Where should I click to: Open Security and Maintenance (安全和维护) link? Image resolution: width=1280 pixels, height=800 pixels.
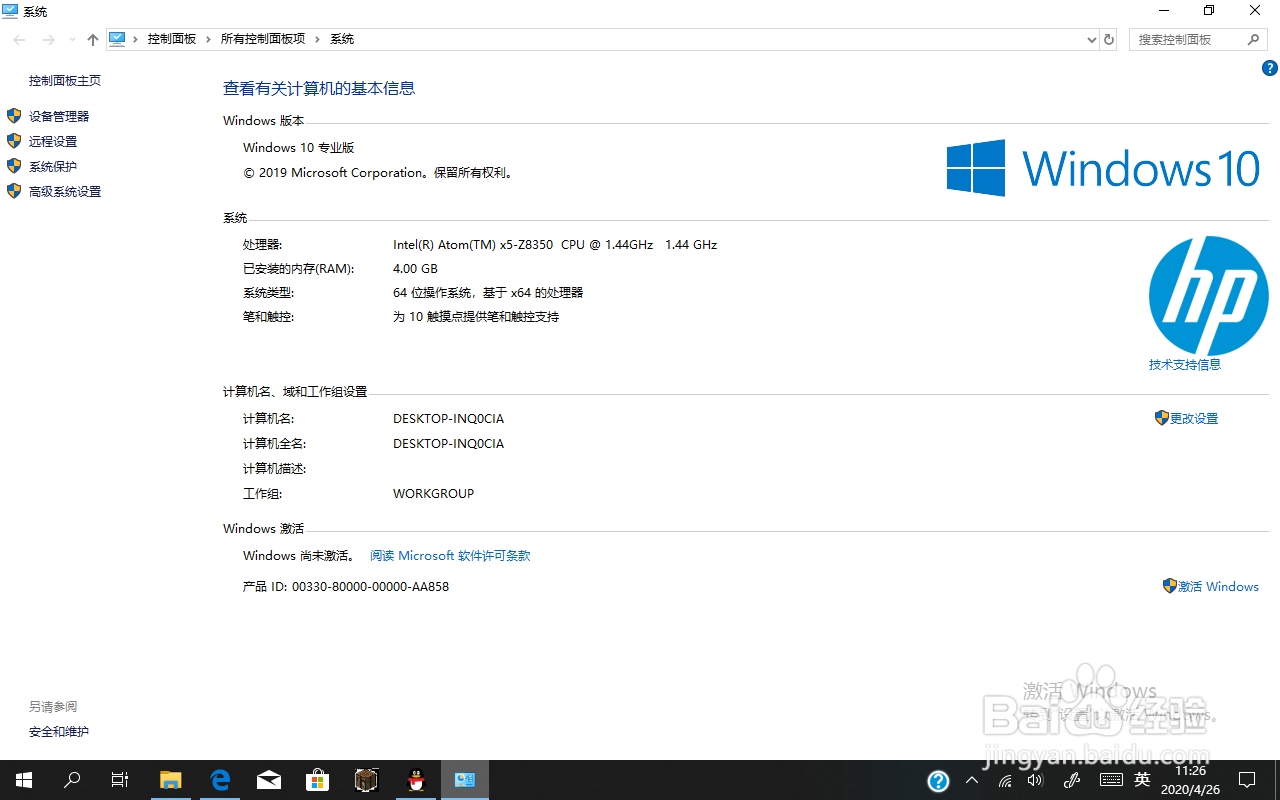tap(59, 732)
